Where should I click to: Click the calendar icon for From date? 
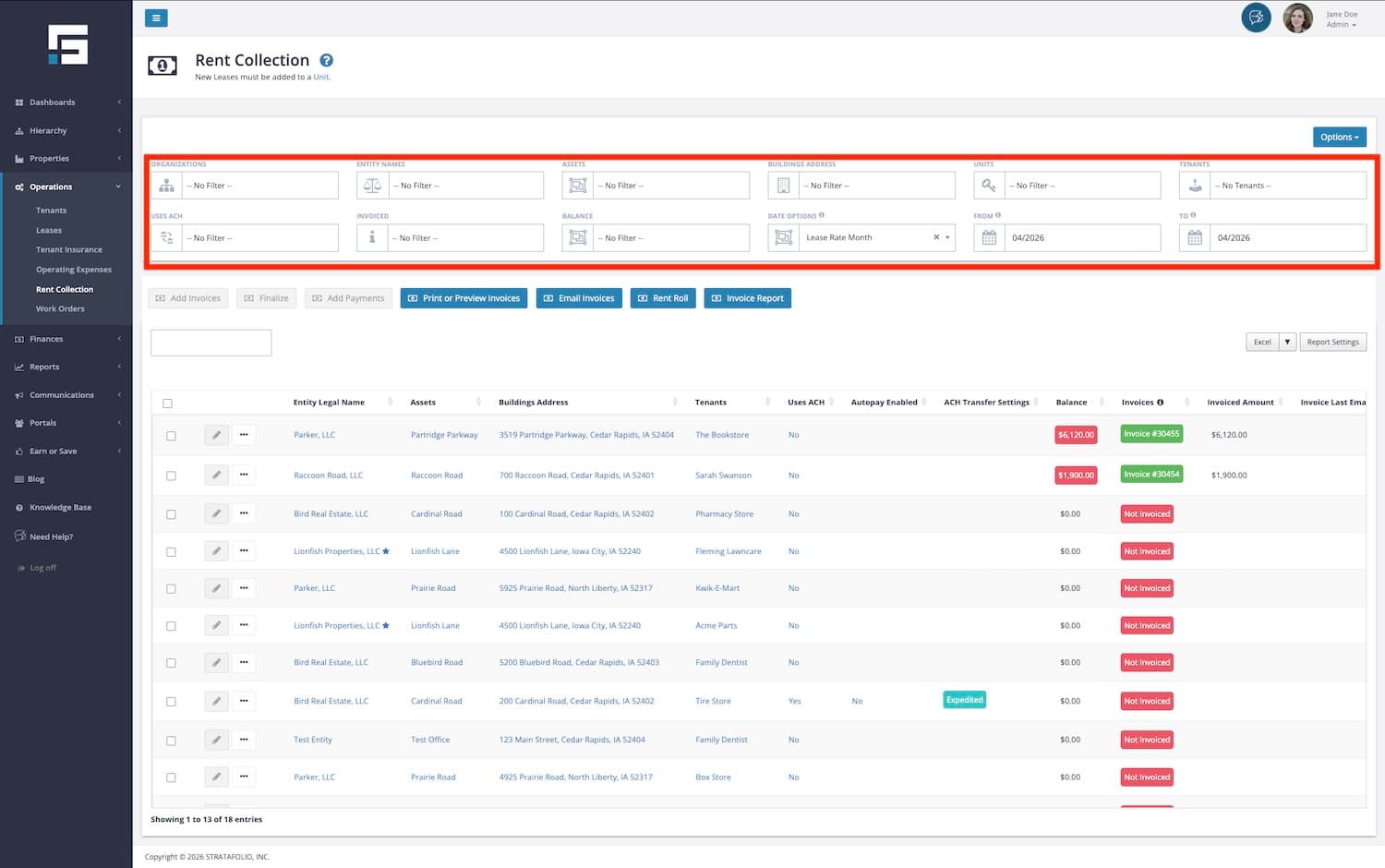(989, 238)
